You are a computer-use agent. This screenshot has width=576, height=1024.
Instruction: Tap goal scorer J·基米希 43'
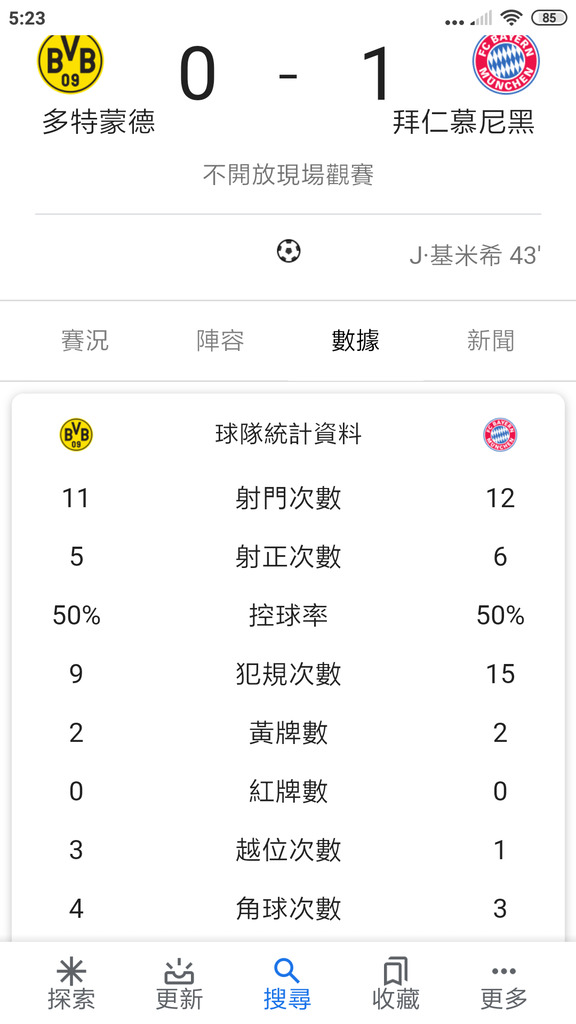pos(474,255)
